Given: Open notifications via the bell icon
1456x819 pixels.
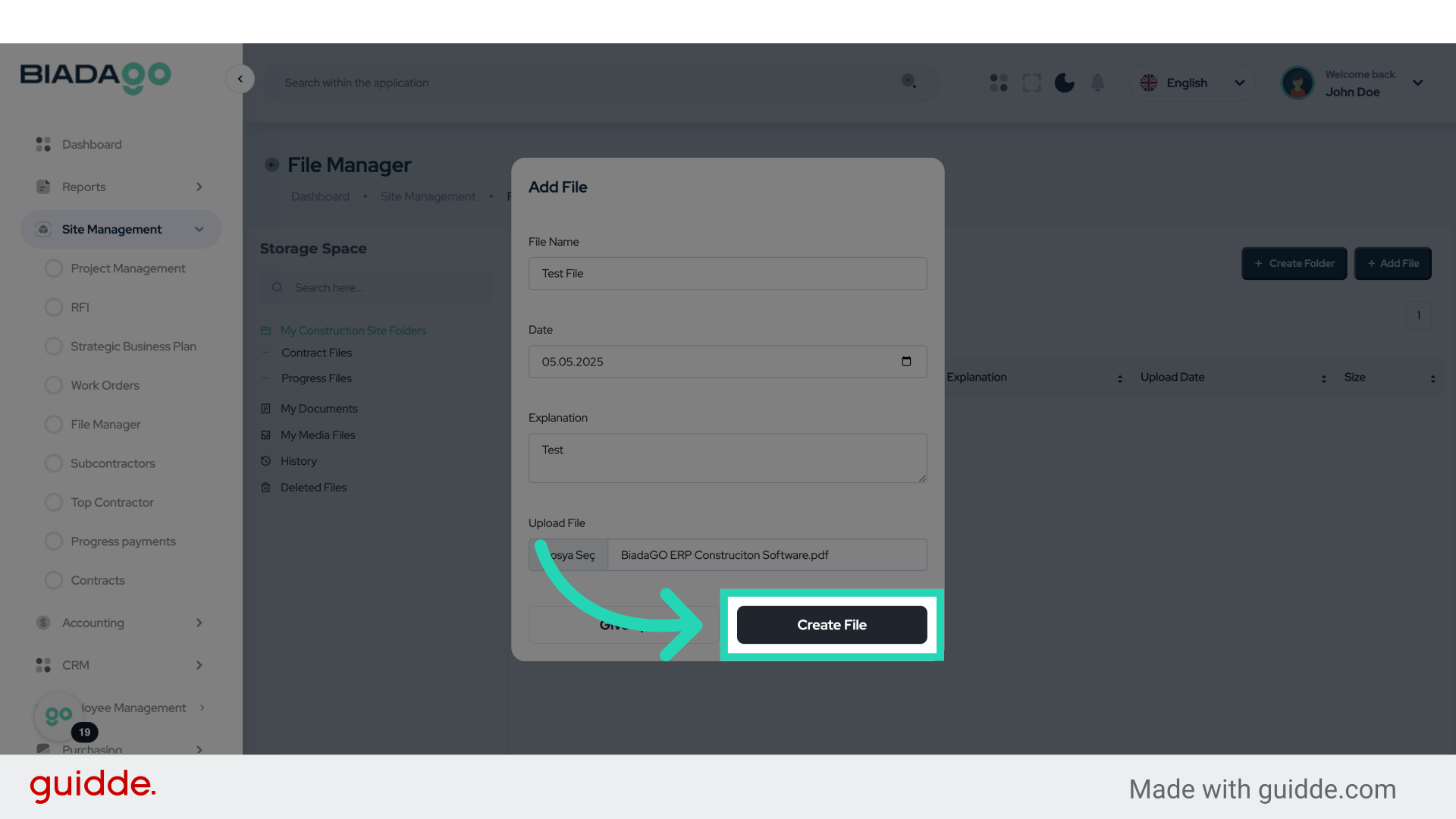Looking at the screenshot, I should 1097,83.
